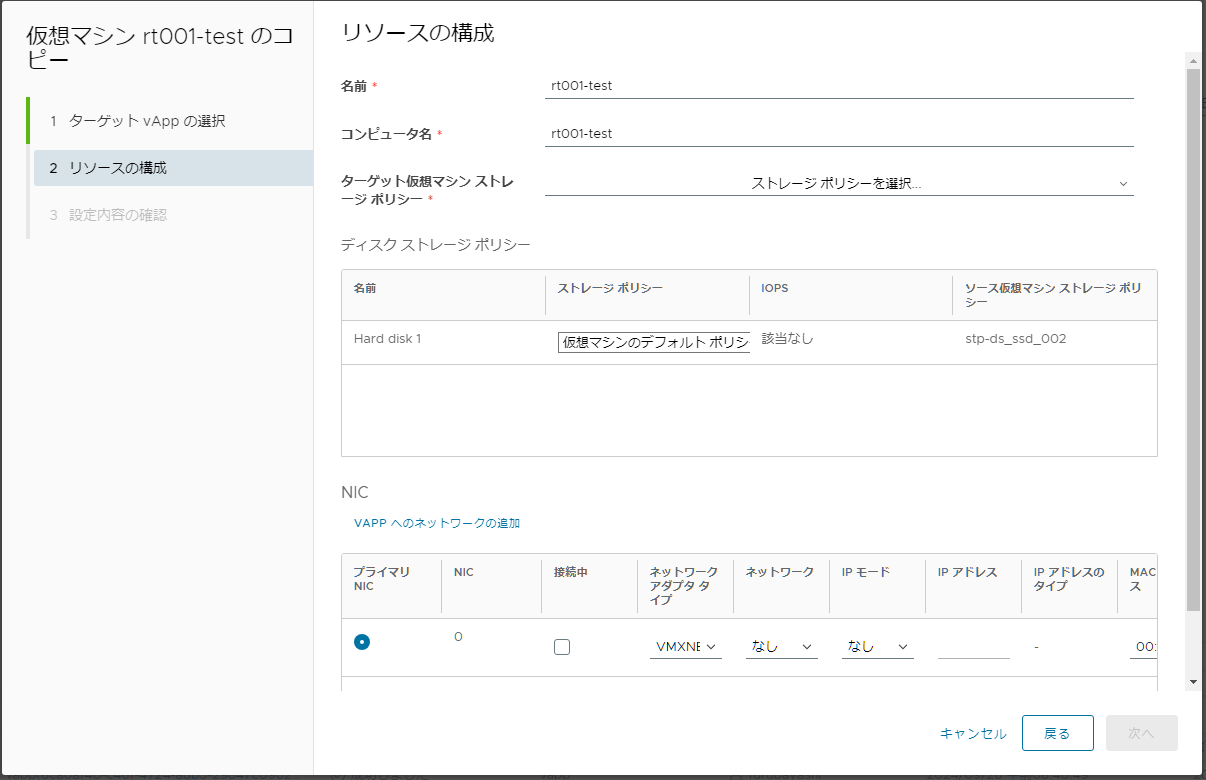Viewport: 1206px width, 780px height.
Task: Click the scrollbar down arrow
Action: tap(1192, 681)
